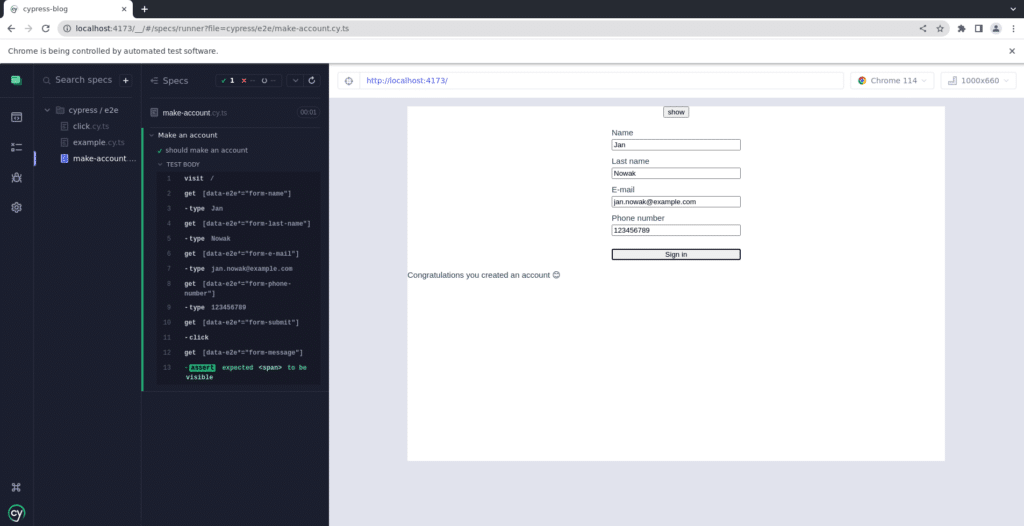Screen dimensions: 1024x526
Task: Open make-account spec in the tree
Action: (x=98, y=158)
